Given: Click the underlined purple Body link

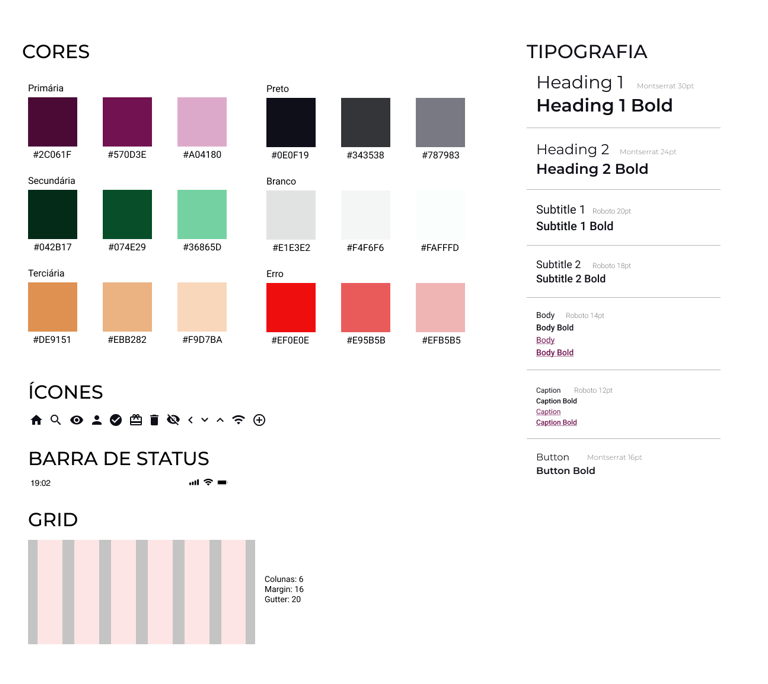Looking at the screenshot, I should pyautogui.click(x=545, y=340).
